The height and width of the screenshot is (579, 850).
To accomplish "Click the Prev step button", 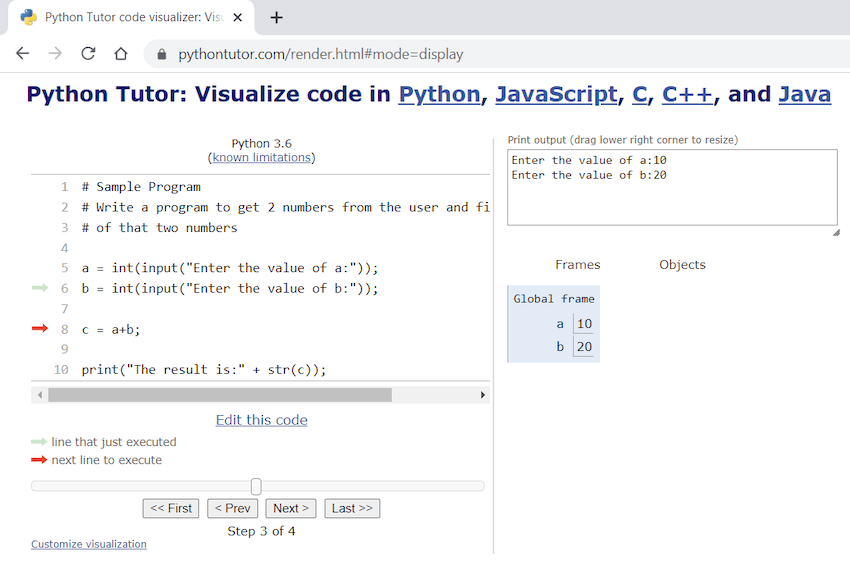I will [233, 509].
